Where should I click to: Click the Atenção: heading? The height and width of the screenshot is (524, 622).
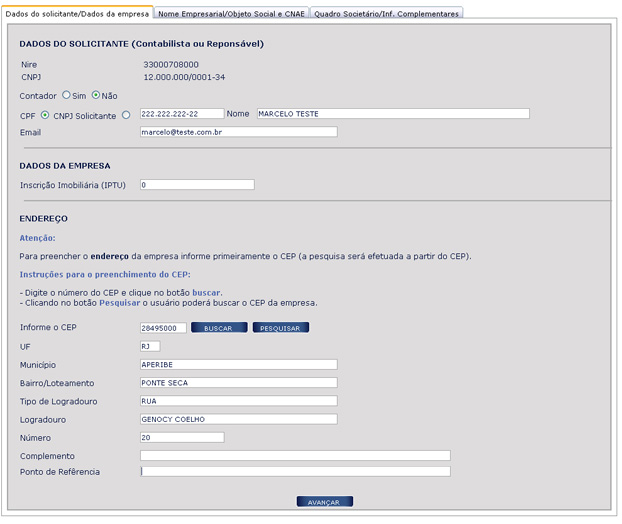coord(38,238)
